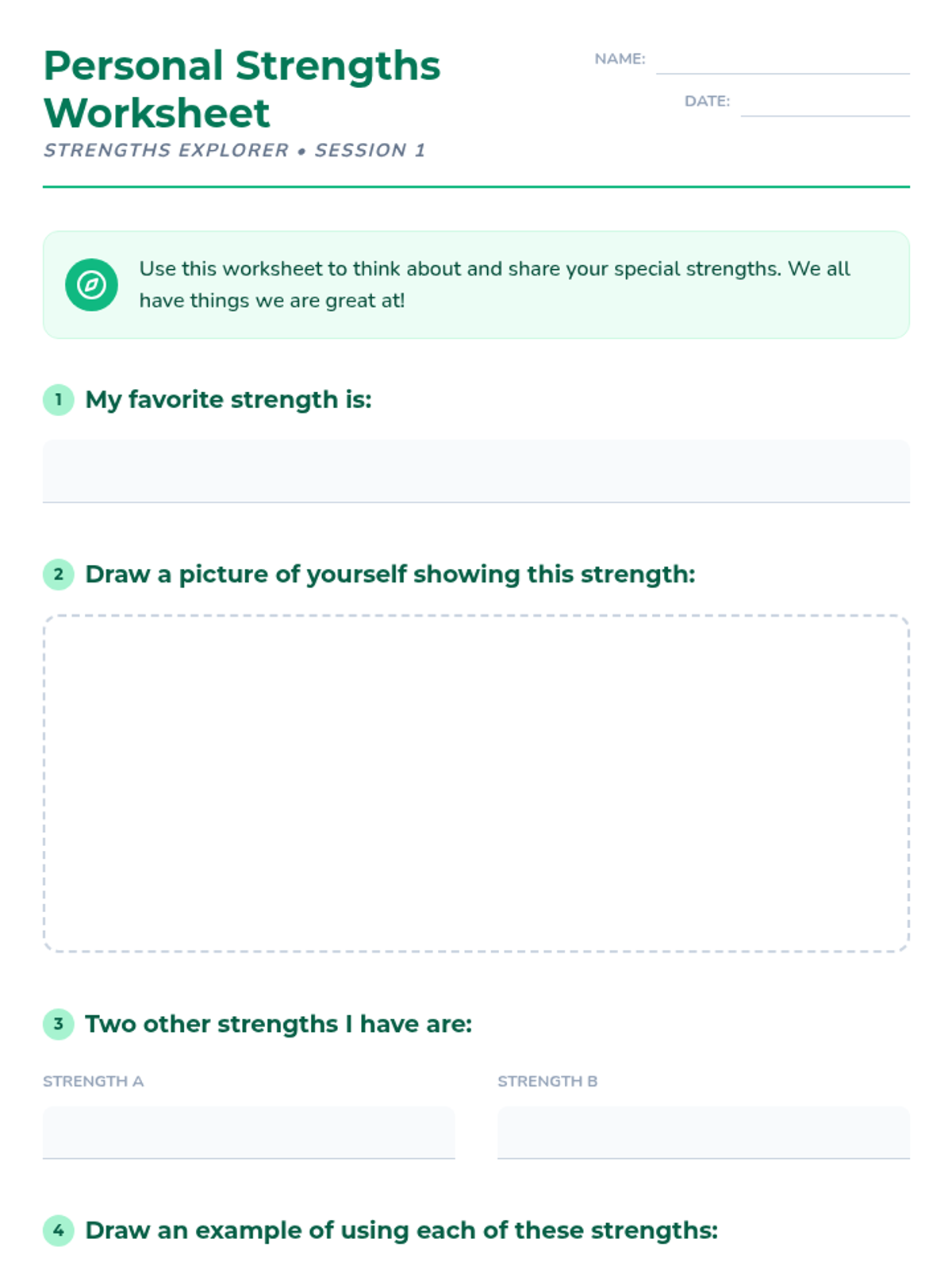Screen dimensions: 952x1270
Task: Click the Strength A input box
Action: (248, 1132)
